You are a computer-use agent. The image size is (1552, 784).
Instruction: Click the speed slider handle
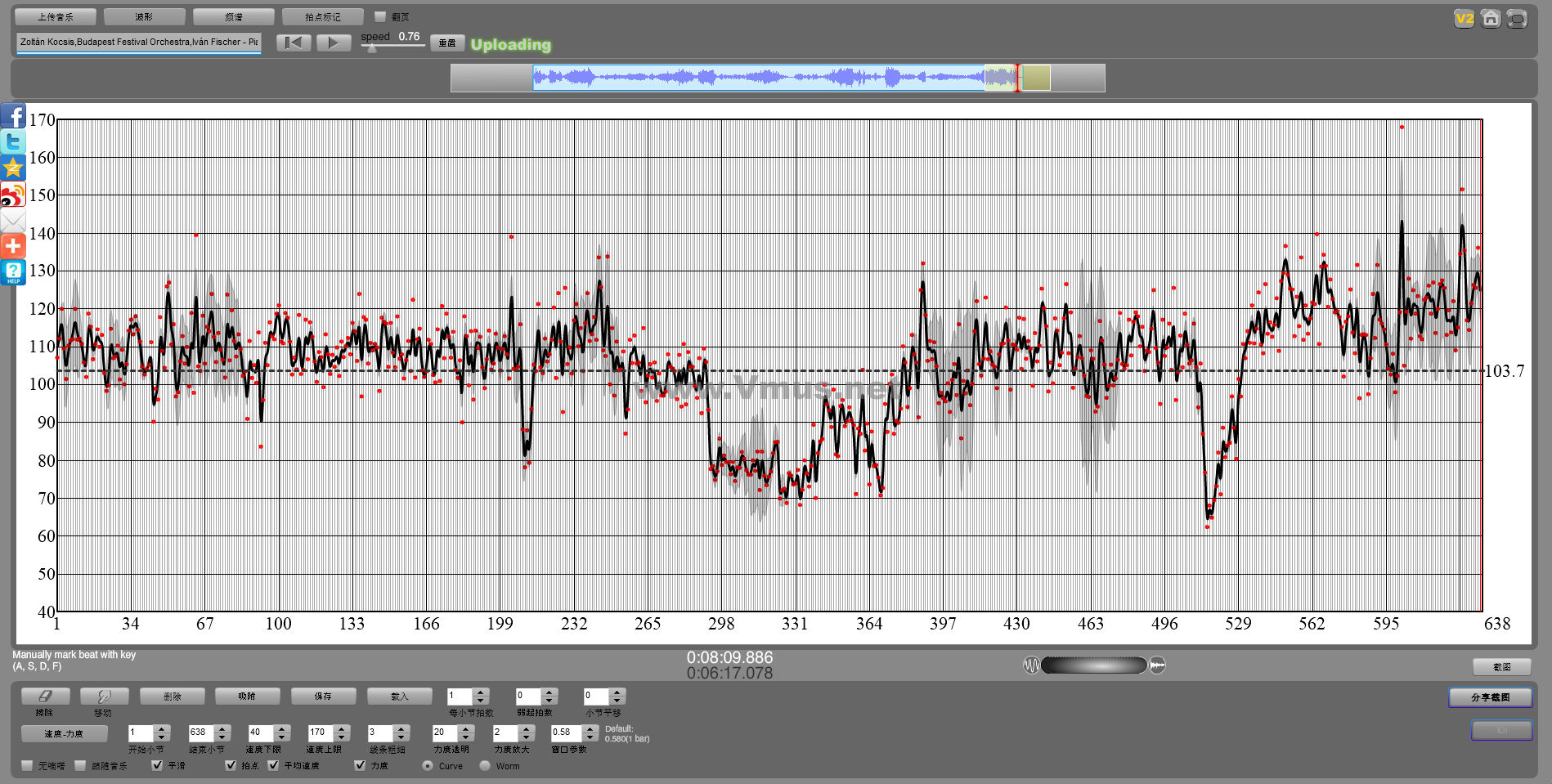372,48
